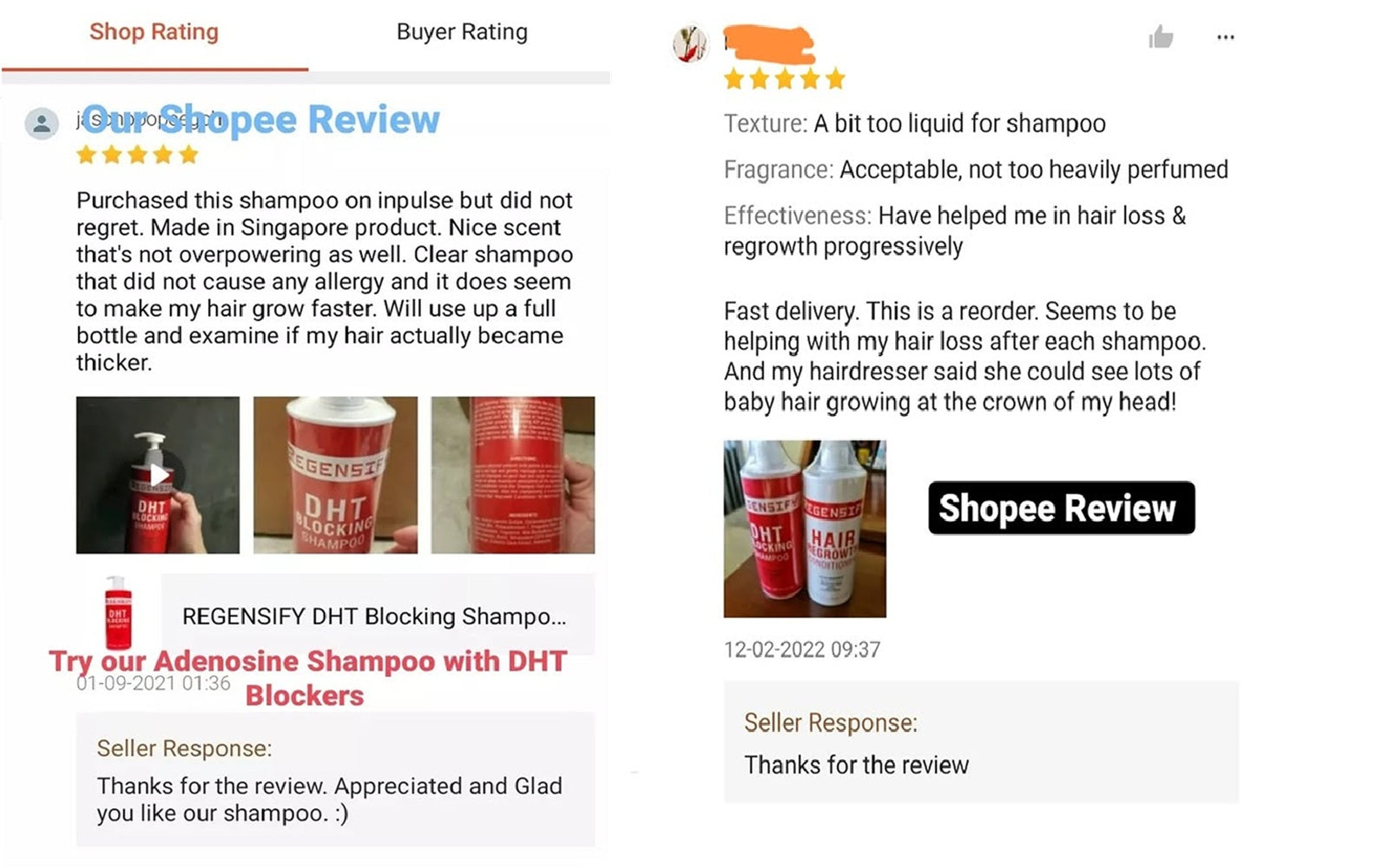This screenshot has width=1389, height=868.
Task: Click the thumbs-up like icon
Action: point(1161,37)
